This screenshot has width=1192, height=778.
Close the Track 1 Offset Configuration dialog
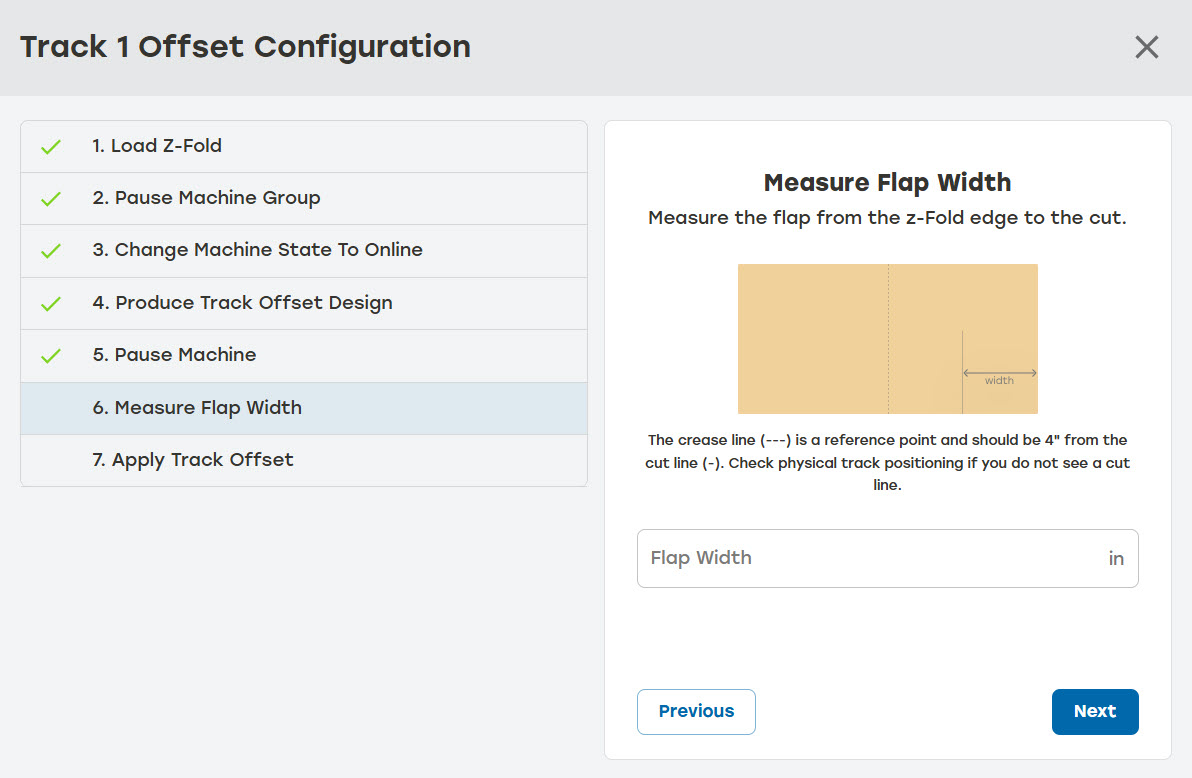1146,47
